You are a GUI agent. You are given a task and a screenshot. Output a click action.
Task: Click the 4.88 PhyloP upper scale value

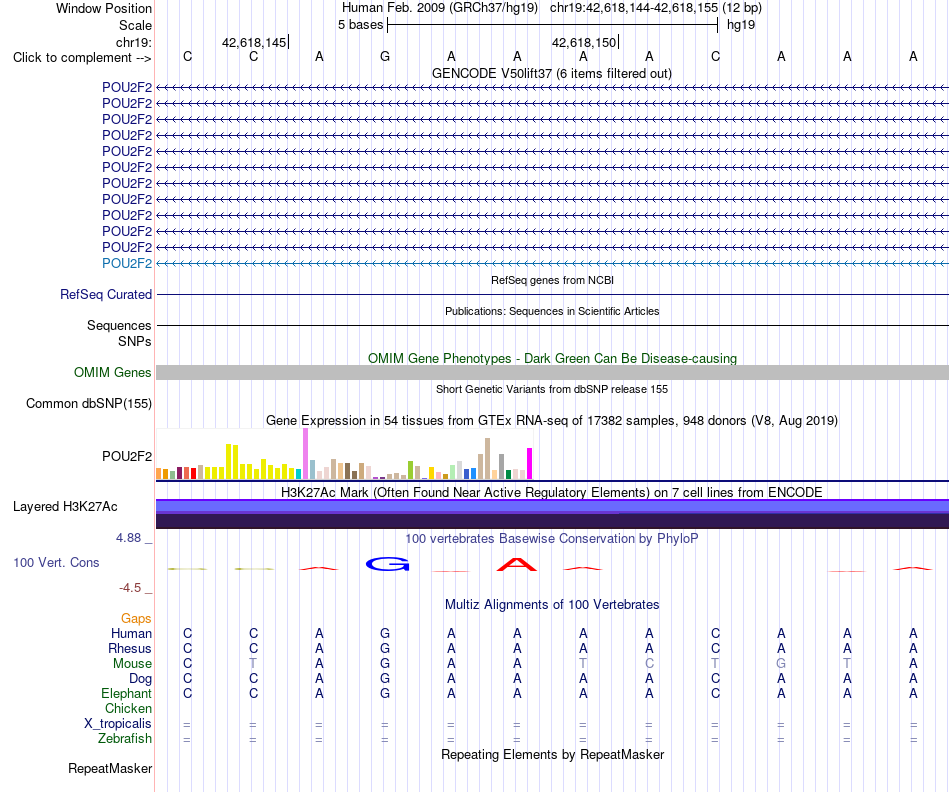[128, 537]
